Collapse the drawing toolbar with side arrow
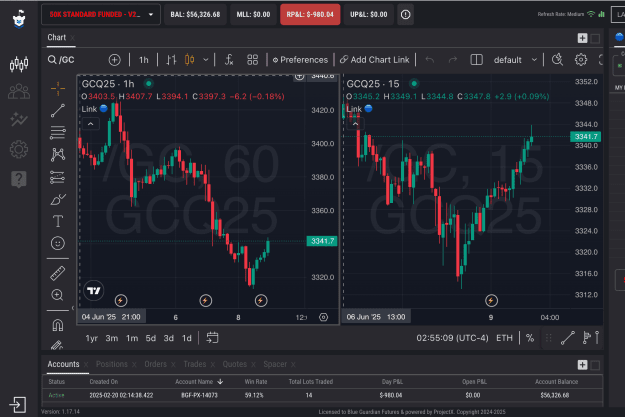 (73, 308)
